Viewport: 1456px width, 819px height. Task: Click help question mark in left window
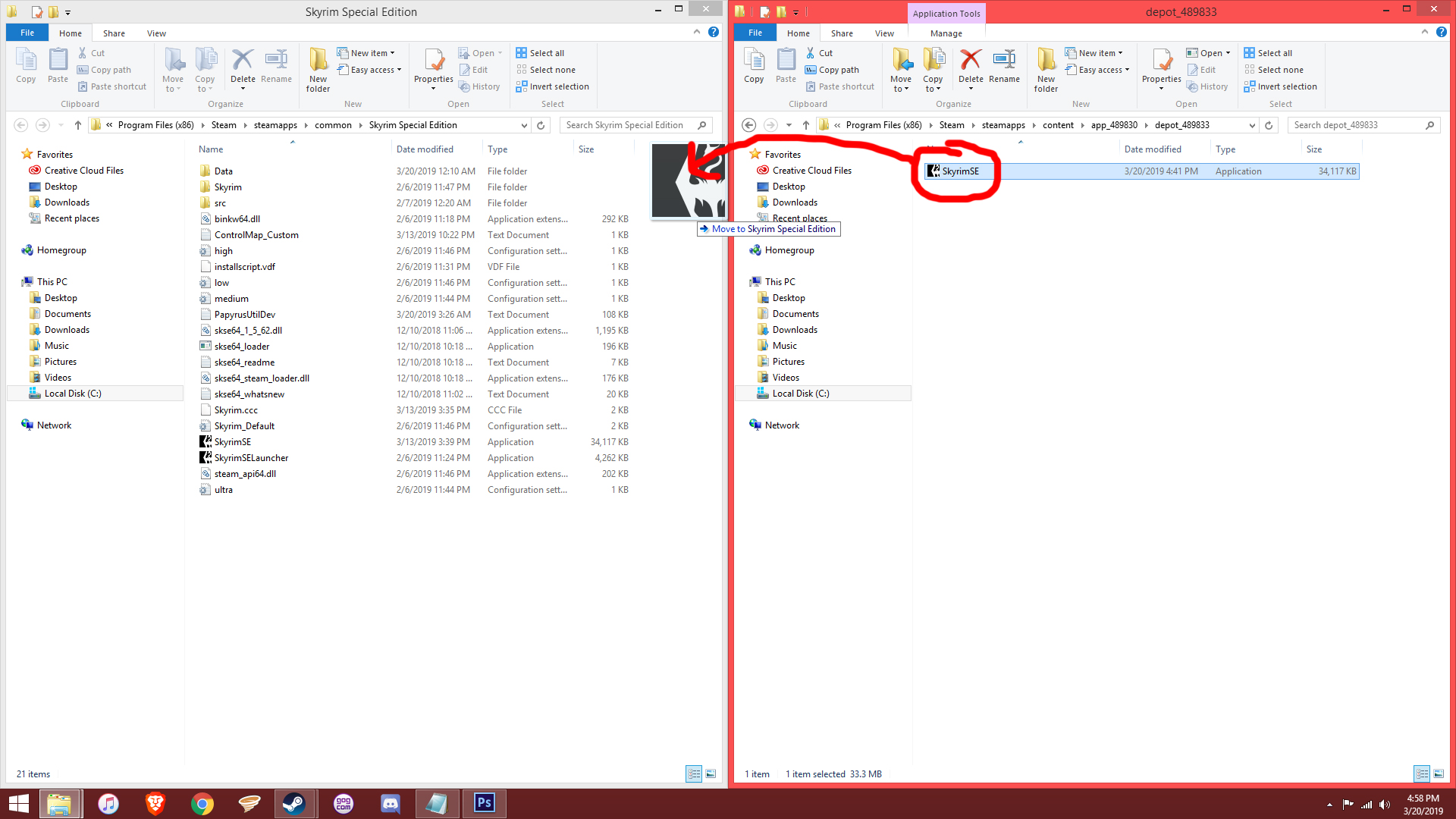[x=713, y=32]
